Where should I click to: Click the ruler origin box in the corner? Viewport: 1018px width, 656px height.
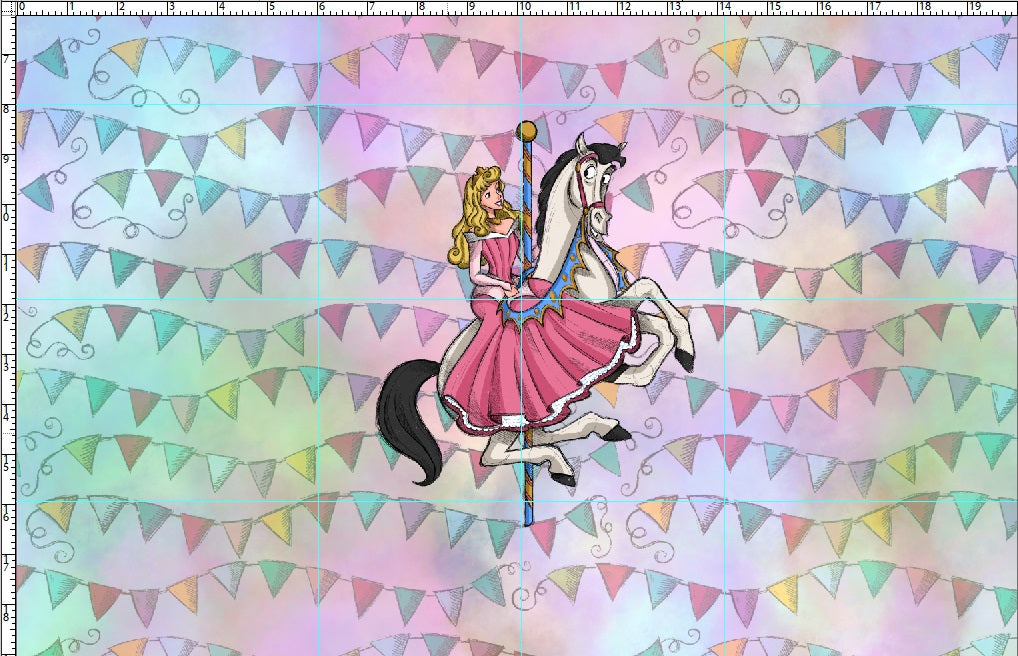(7, 7)
